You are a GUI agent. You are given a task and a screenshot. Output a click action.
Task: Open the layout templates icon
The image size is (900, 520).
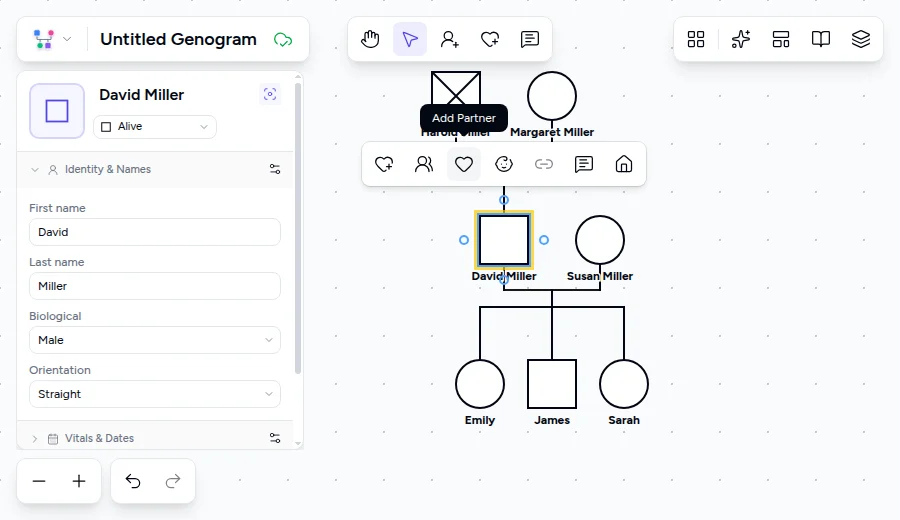pyautogui.click(x=781, y=39)
